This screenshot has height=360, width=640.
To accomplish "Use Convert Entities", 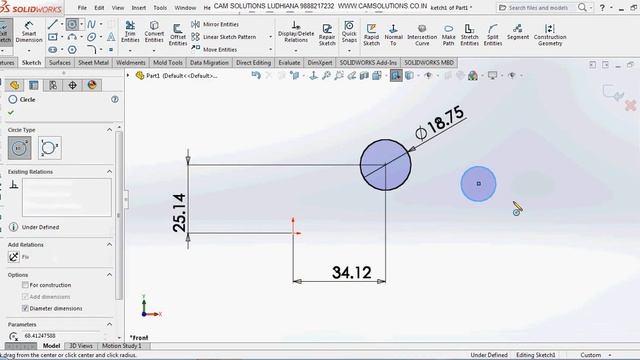I will tap(154, 31).
